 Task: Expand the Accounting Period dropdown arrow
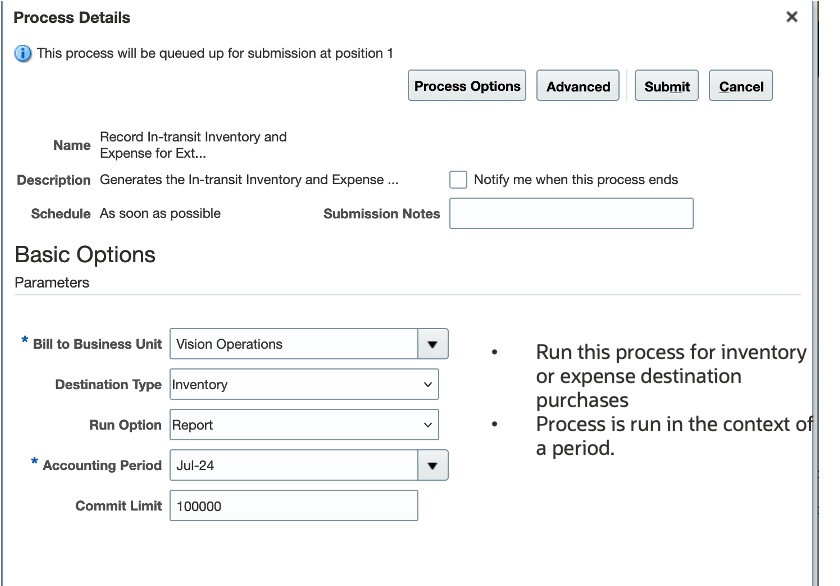tap(432, 465)
